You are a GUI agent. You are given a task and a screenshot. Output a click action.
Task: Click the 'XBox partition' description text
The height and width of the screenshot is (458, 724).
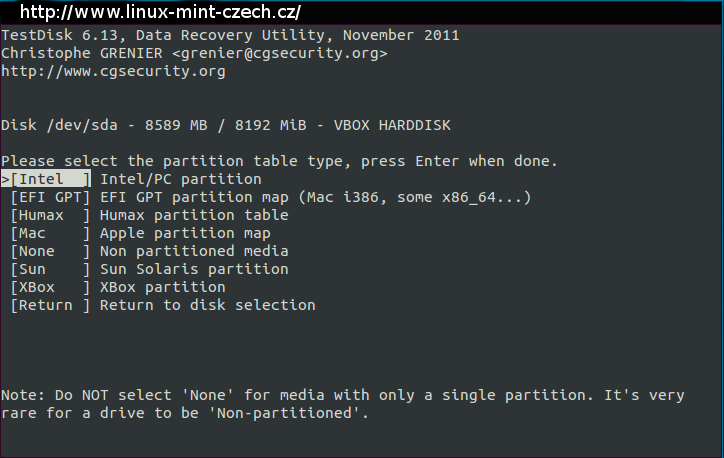163,287
